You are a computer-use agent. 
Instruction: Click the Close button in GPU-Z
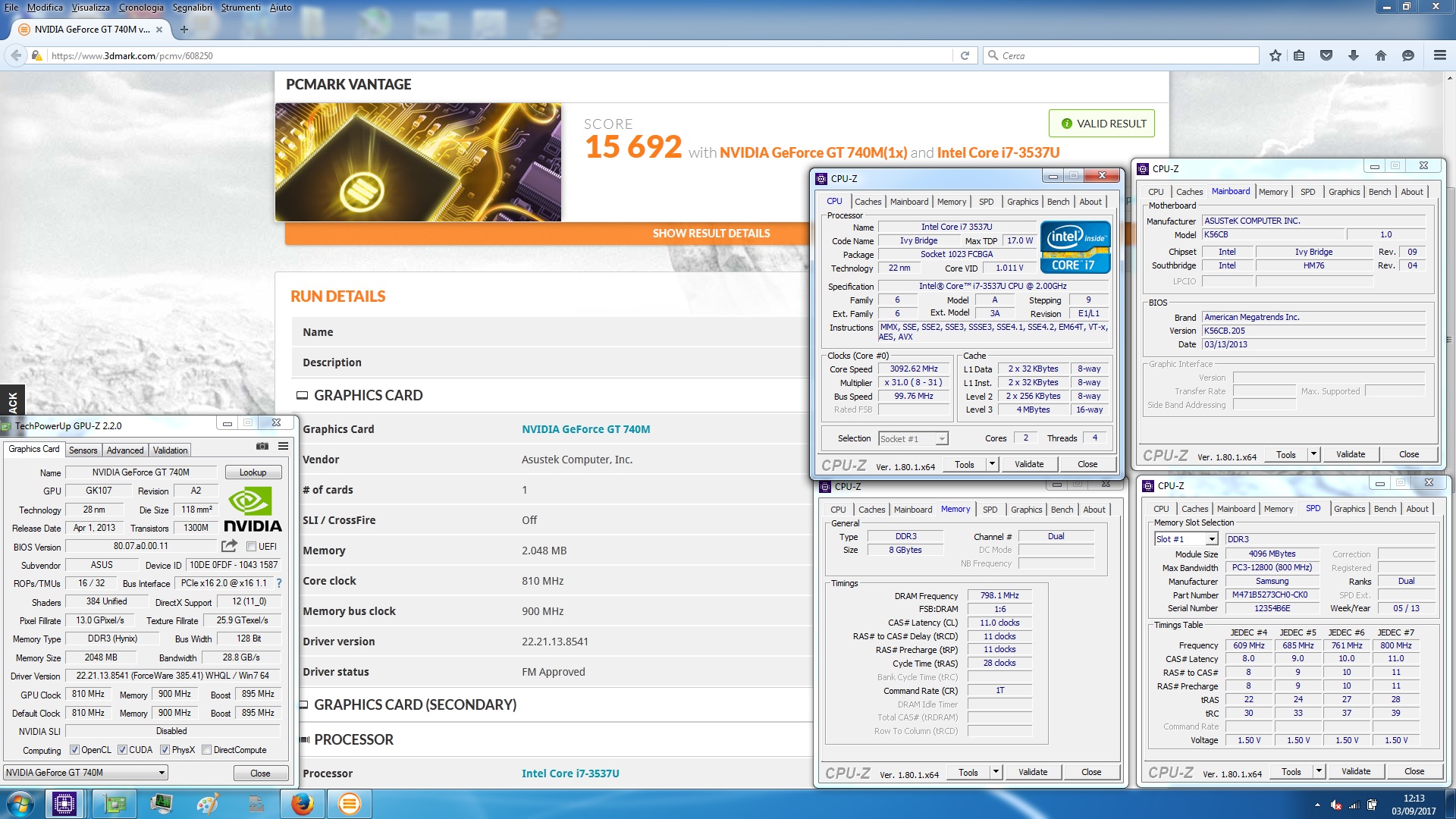260,773
